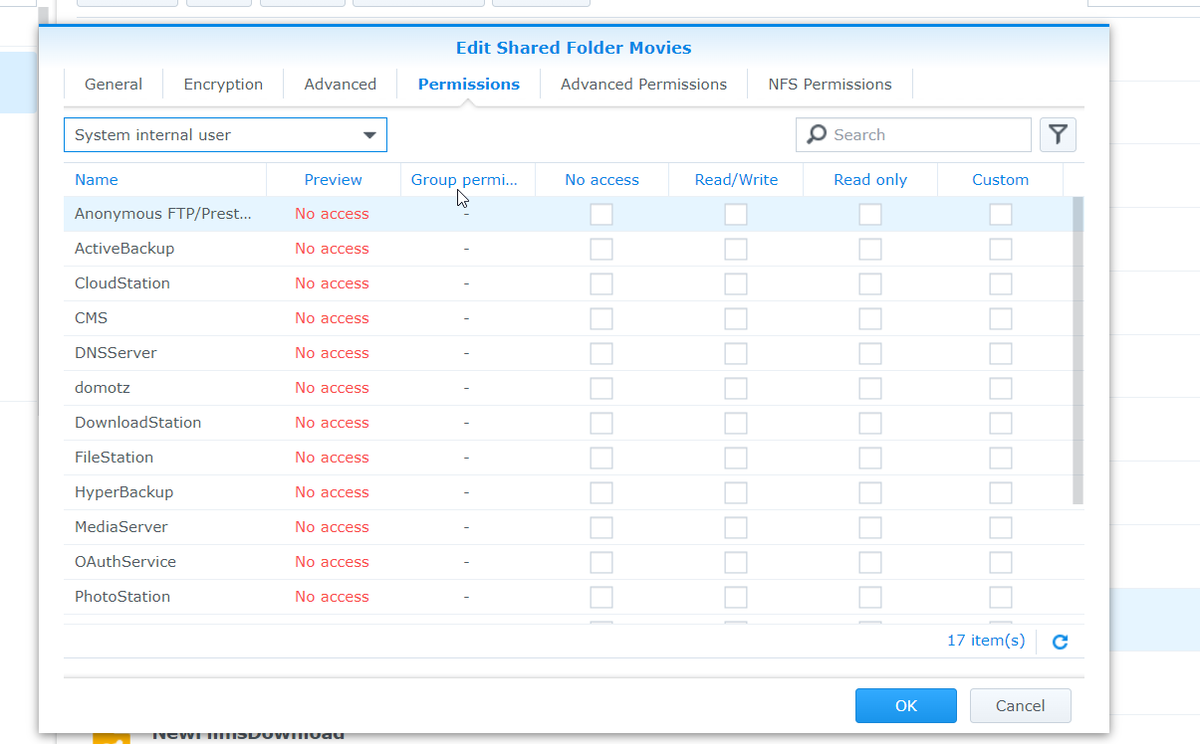
Task: Switch to the Encryption tab
Action: coord(223,84)
